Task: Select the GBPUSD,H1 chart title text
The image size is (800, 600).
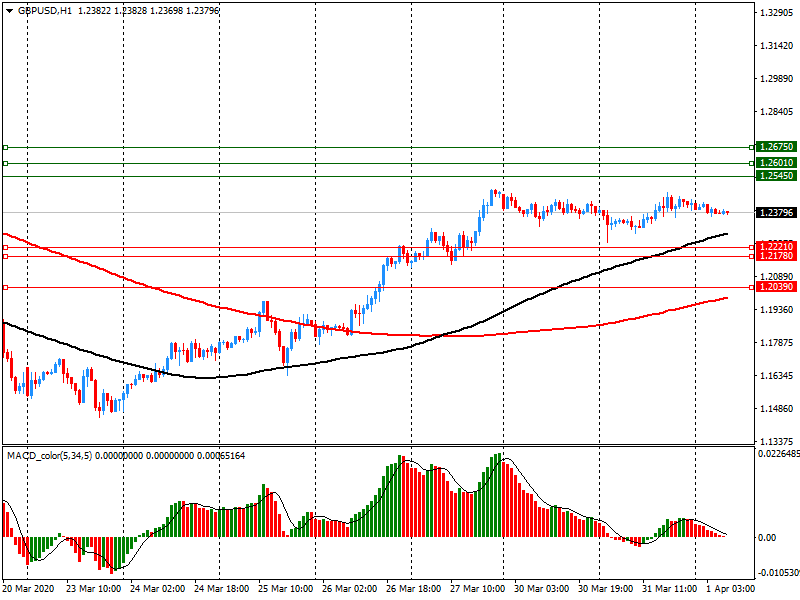Action: [45, 11]
